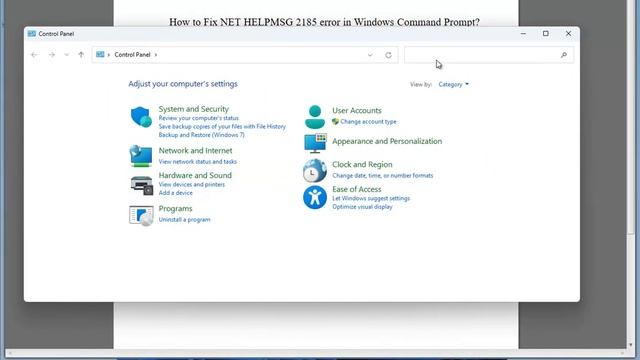The height and width of the screenshot is (360, 640).
Task: Expand chevron before Control Panel breadcrumb
Action: [109, 55]
